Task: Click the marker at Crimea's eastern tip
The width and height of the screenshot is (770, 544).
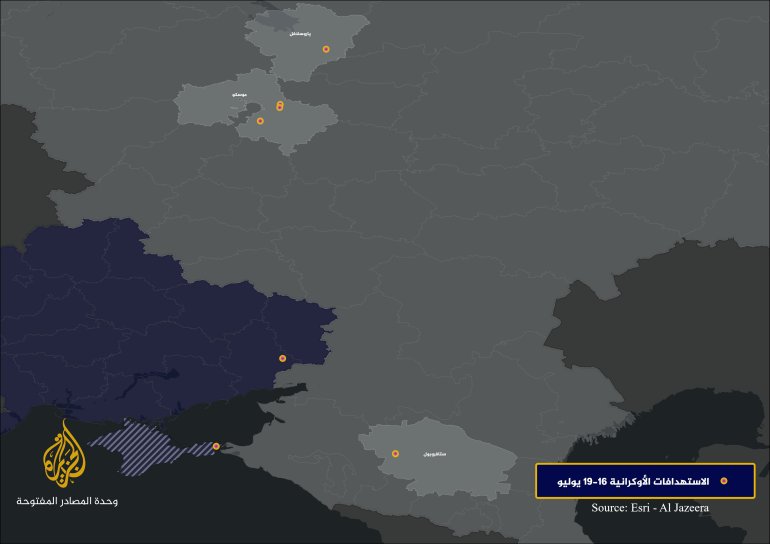Action: [x=216, y=446]
